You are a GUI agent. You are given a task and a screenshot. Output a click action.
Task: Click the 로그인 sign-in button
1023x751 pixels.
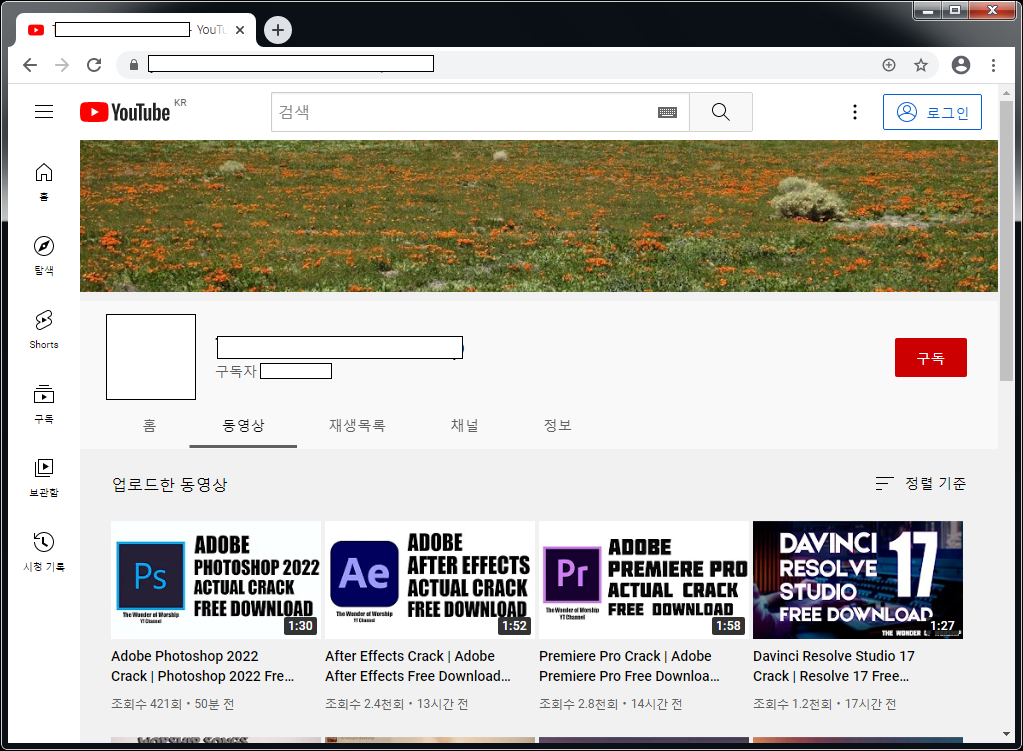pyautogui.click(x=932, y=112)
